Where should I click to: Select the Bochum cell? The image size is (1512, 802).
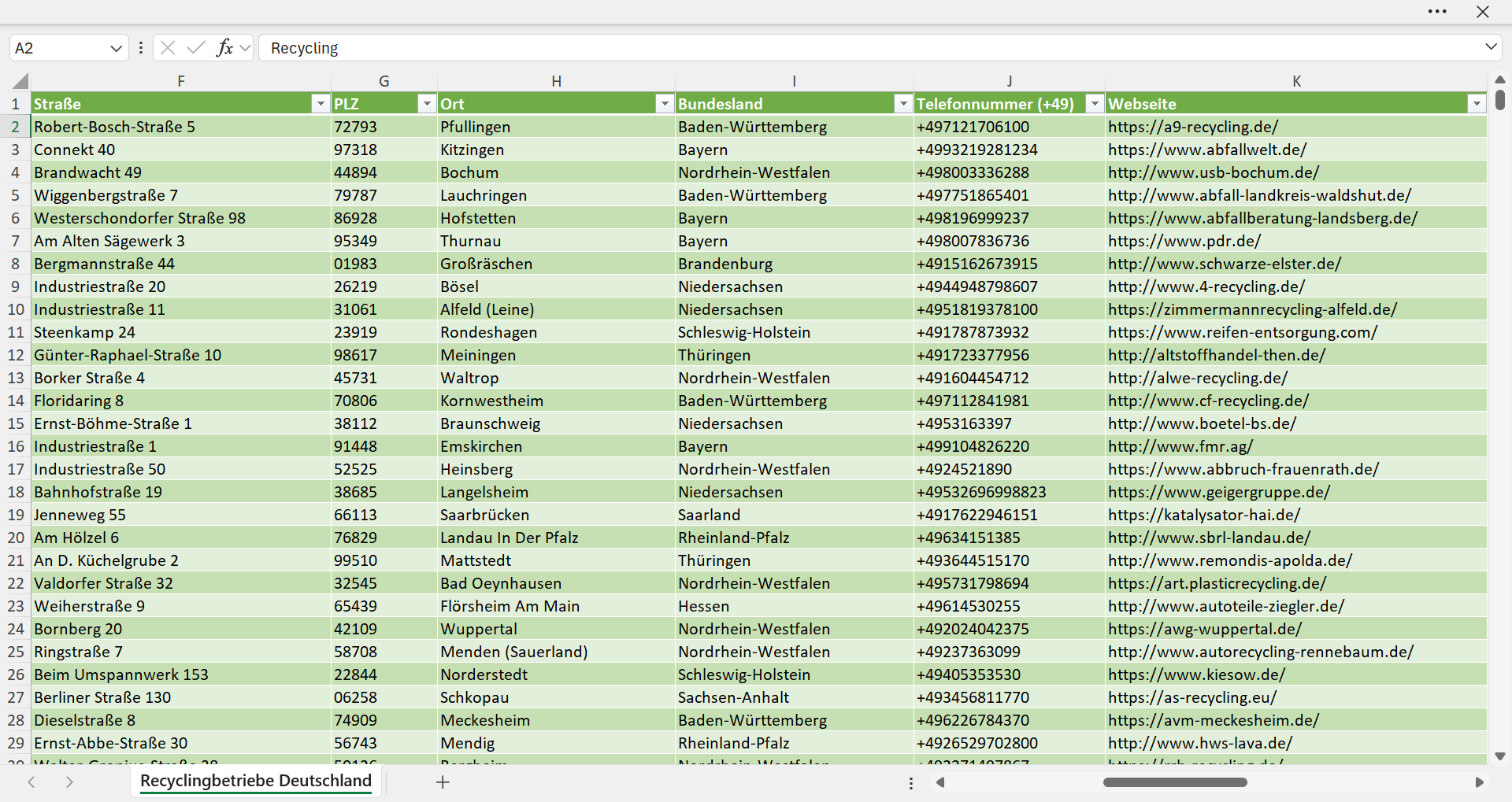click(x=556, y=172)
